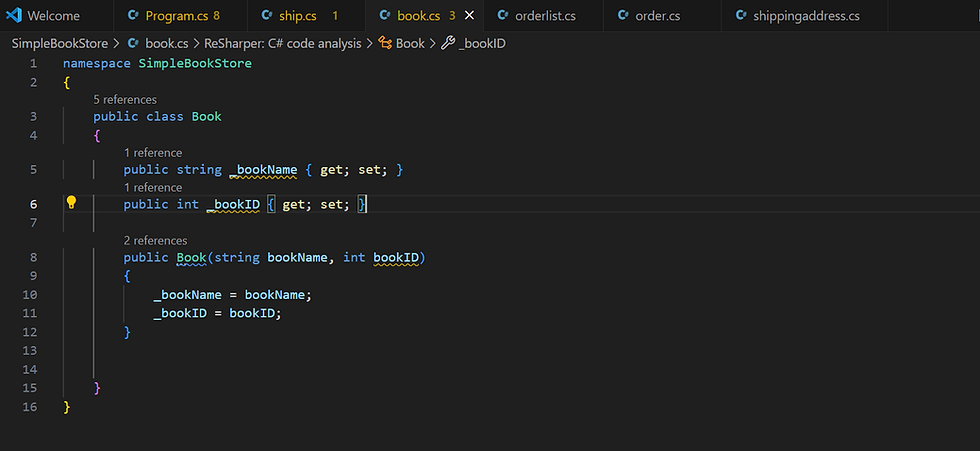Show the 5 references above class Book
This screenshot has height=451, width=980.
[x=125, y=100]
